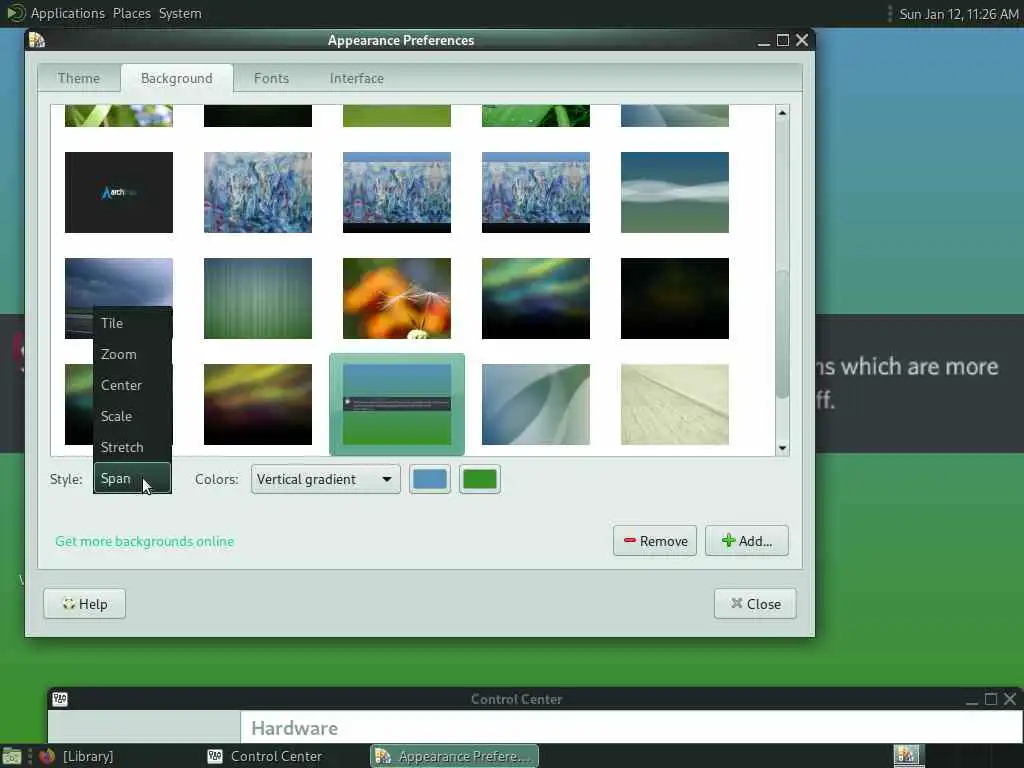Choose the yellow-green aurora wallpaper thumbnail
The image size is (1024, 768).
click(x=258, y=404)
